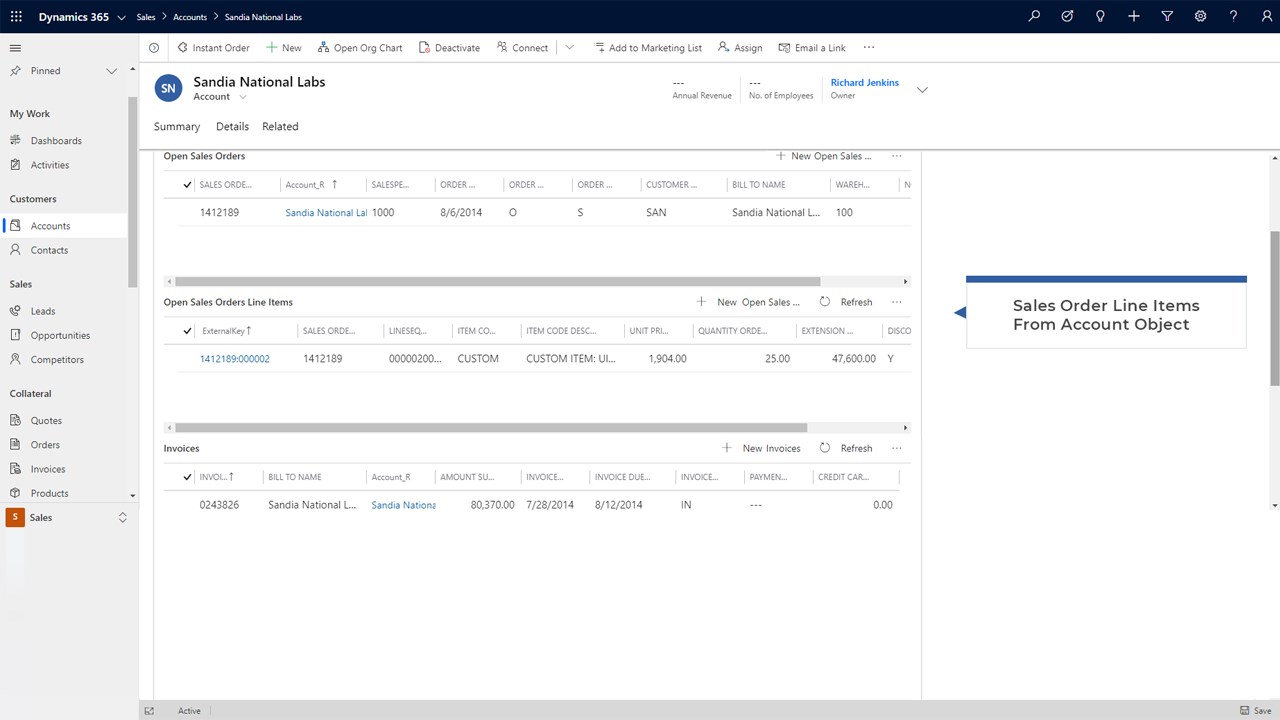
Task: Open Contacts in the sidebar
Action: pyautogui.click(x=49, y=250)
